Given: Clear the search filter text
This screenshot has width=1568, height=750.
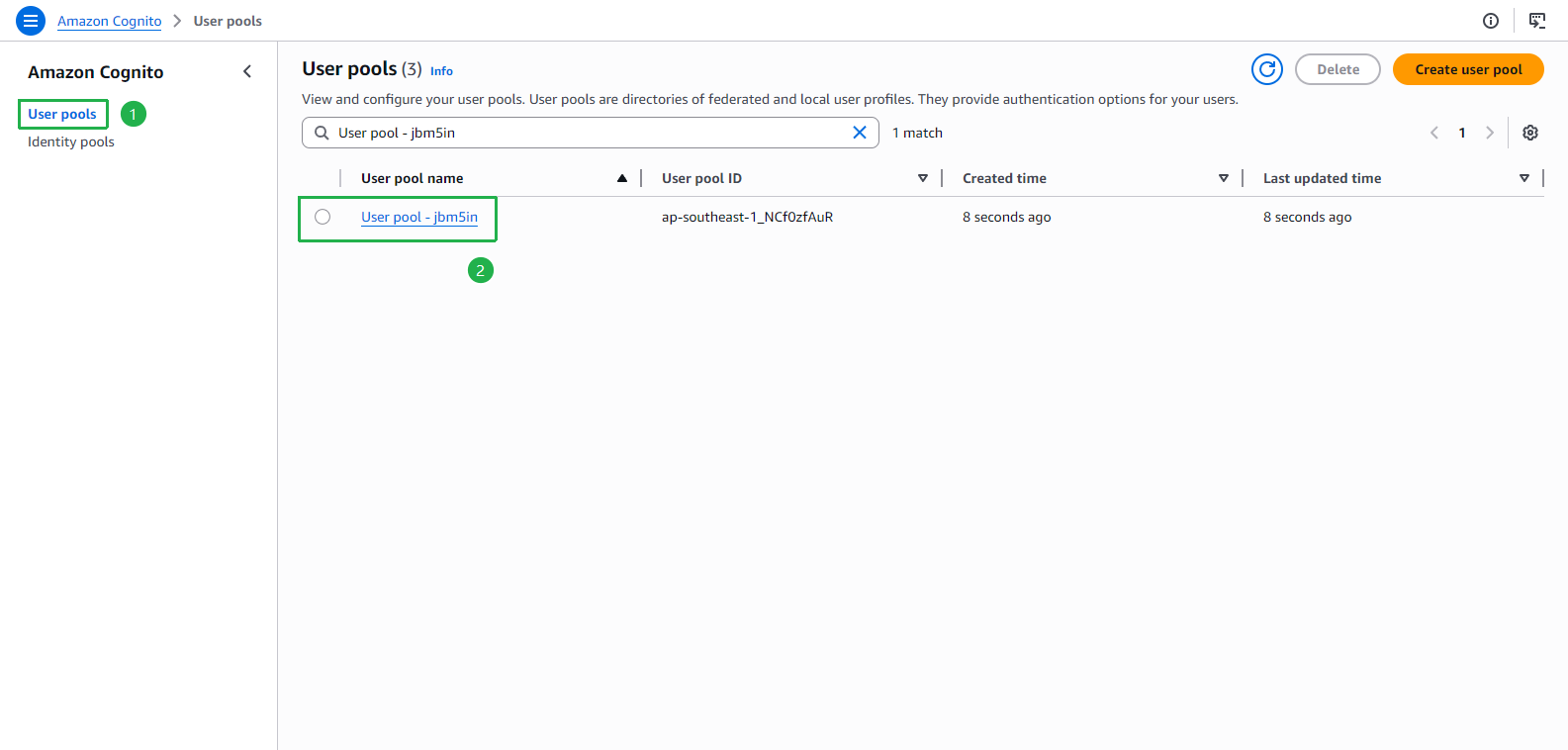Looking at the screenshot, I should [860, 133].
